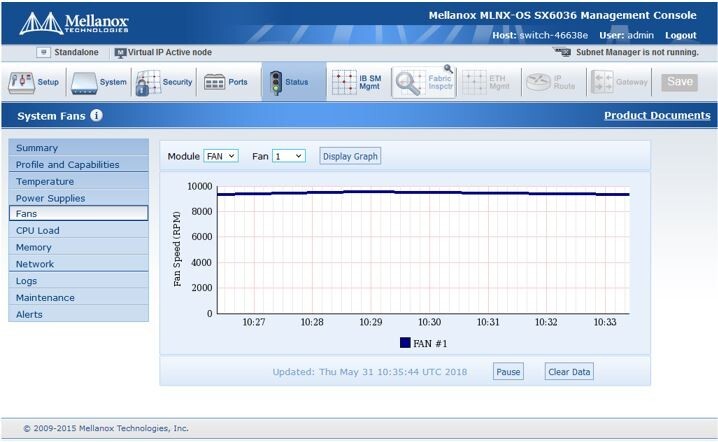The image size is (718, 442).
Task: Click the Setup tab label
Action: click(48, 82)
